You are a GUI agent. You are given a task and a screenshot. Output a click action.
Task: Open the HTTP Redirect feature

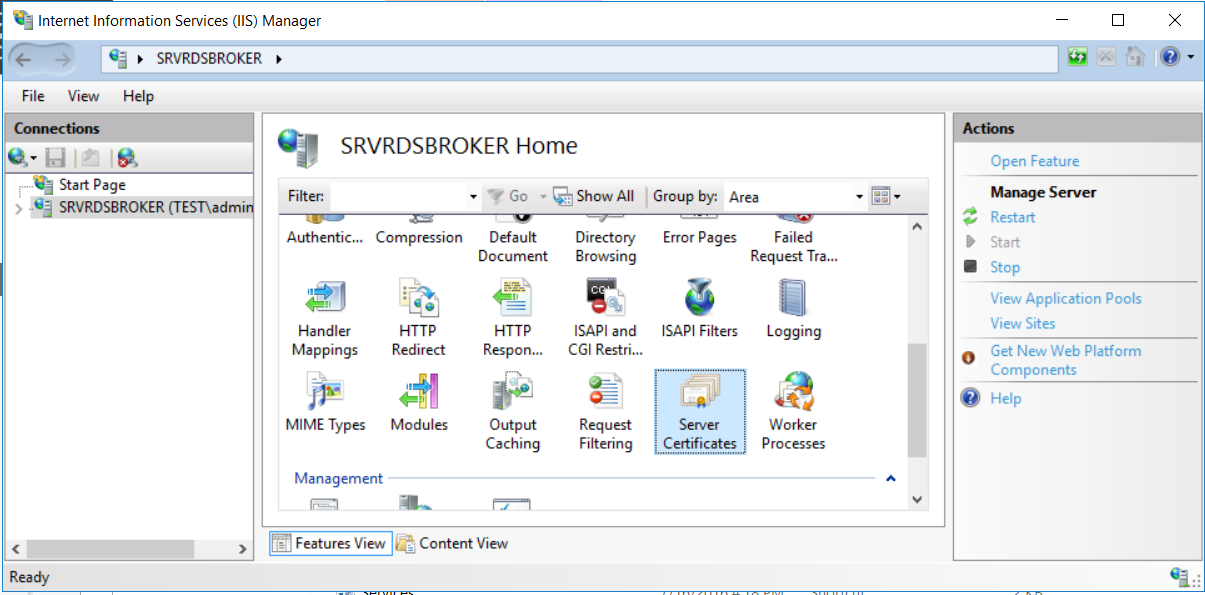pyautogui.click(x=419, y=318)
